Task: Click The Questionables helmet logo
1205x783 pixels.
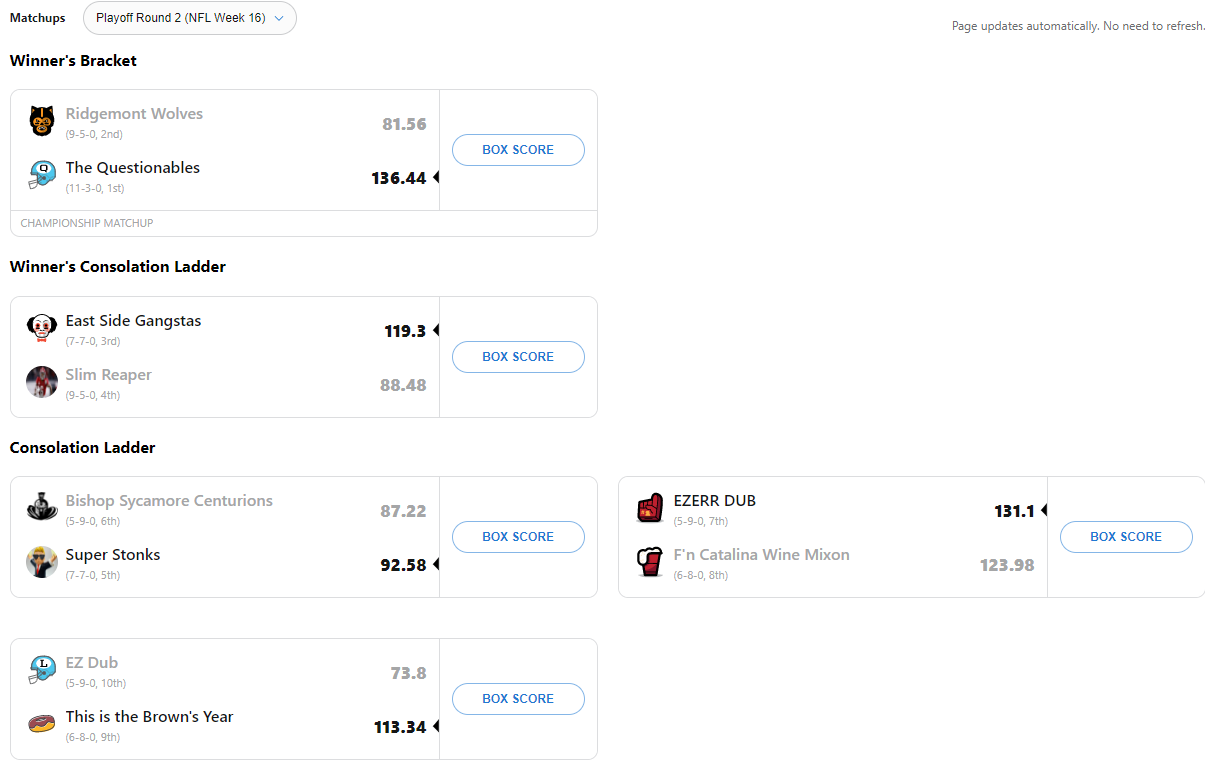Action: (41, 175)
